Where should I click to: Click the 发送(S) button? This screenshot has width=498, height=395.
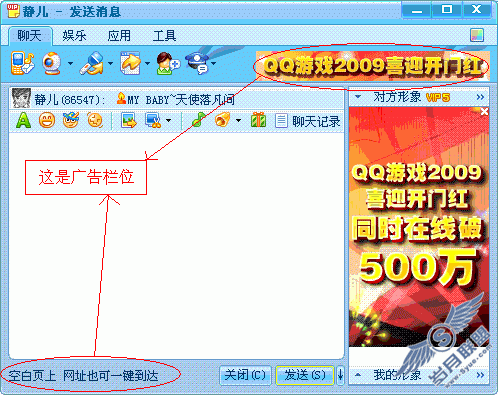[x=305, y=375]
